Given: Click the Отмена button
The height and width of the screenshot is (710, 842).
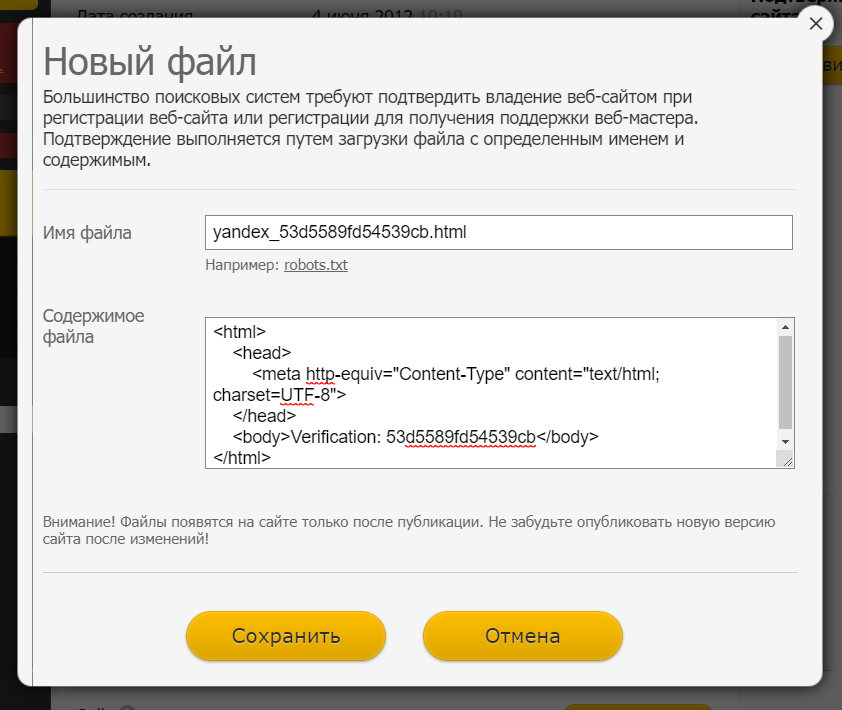Looking at the screenshot, I should 522,636.
